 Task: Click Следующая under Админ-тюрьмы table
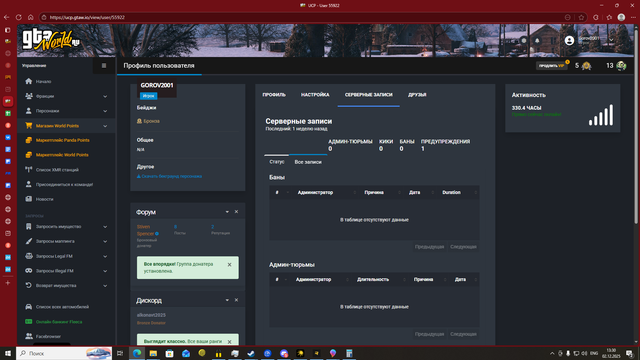point(463,334)
